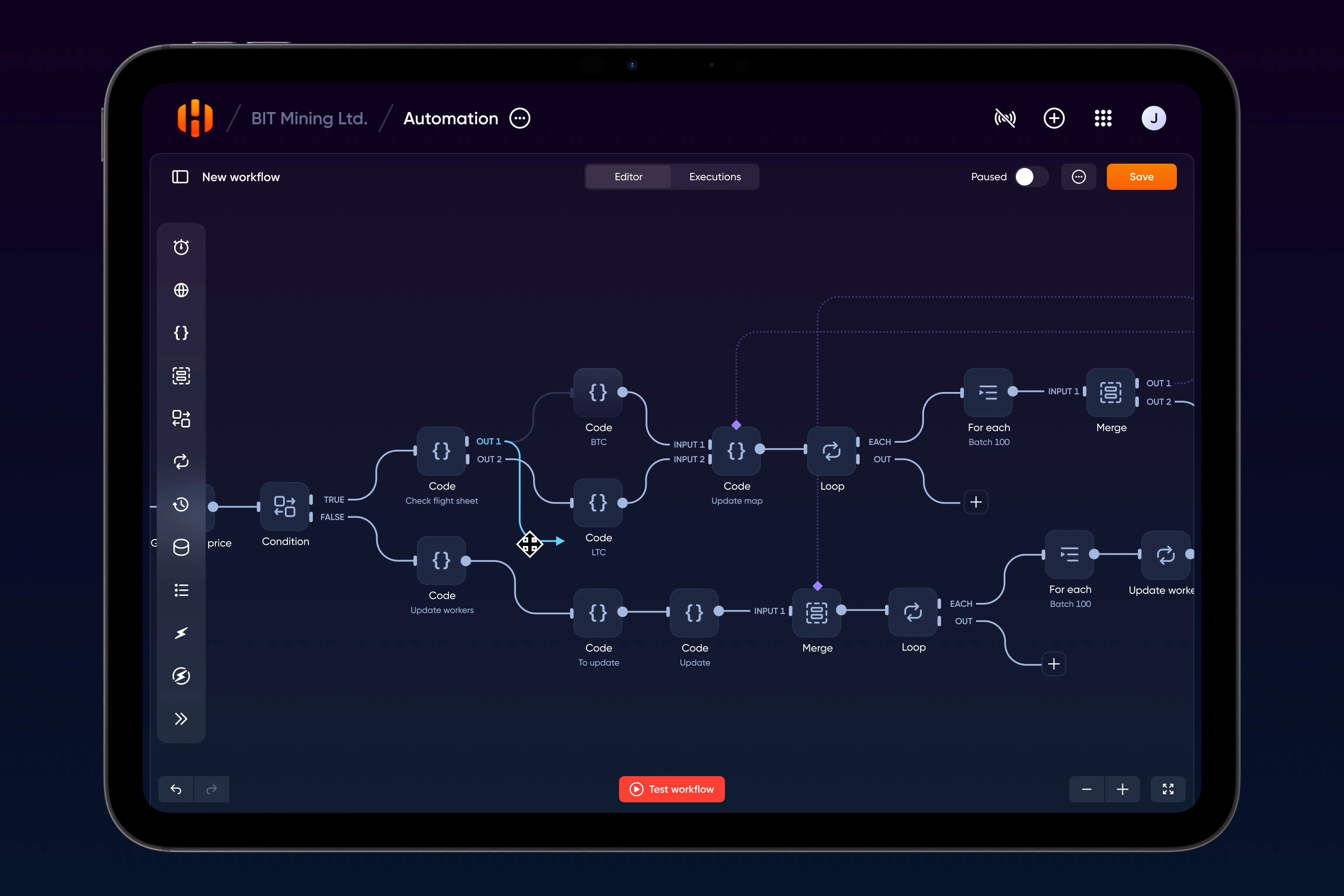Select the Merge node icon in sidebar

pyautogui.click(x=181, y=376)
